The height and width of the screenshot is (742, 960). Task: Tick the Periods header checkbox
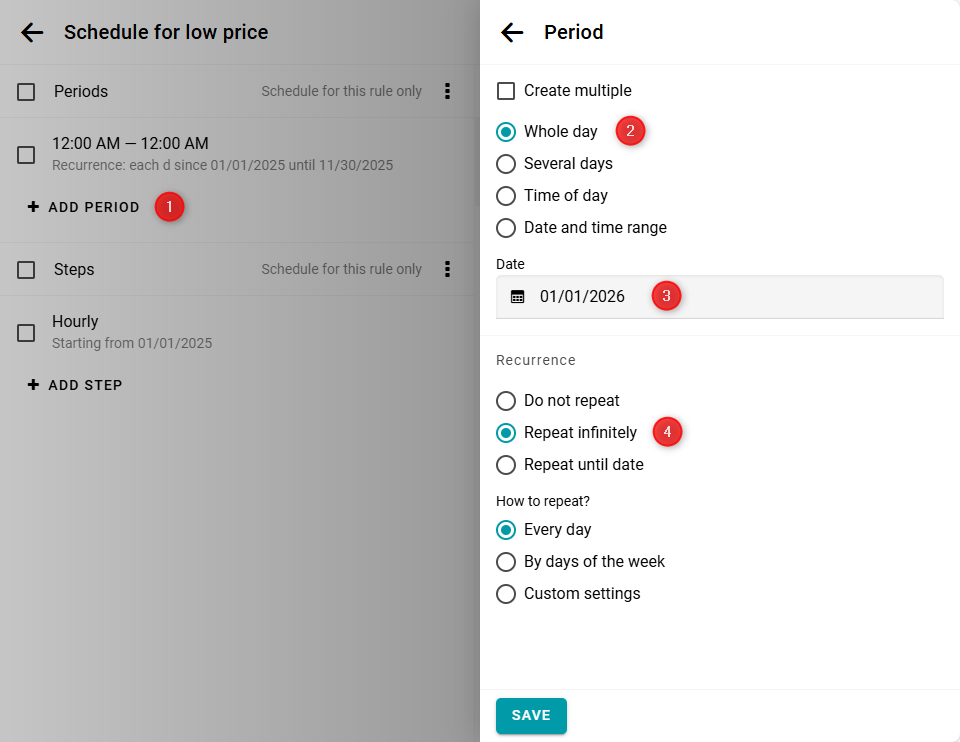(x=26, y=92)
